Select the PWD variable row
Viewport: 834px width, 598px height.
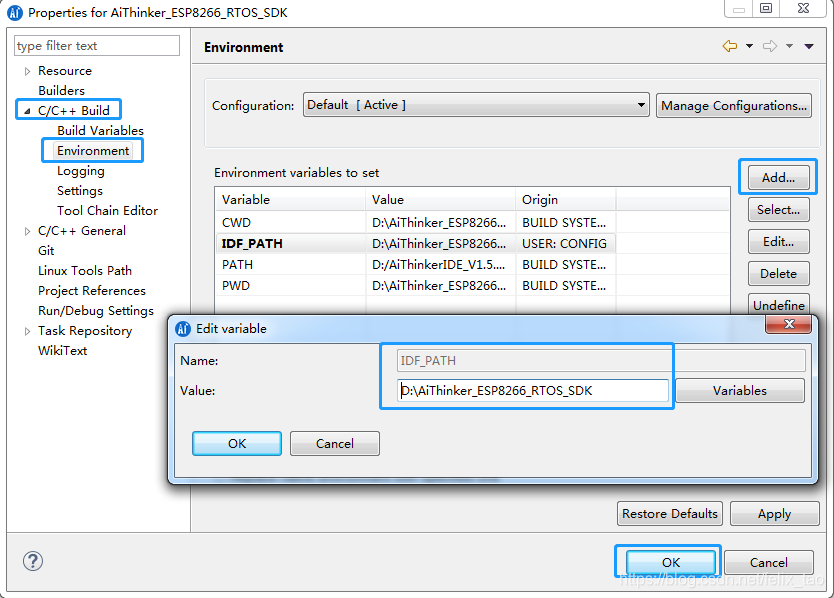click(x=472, y=286)
